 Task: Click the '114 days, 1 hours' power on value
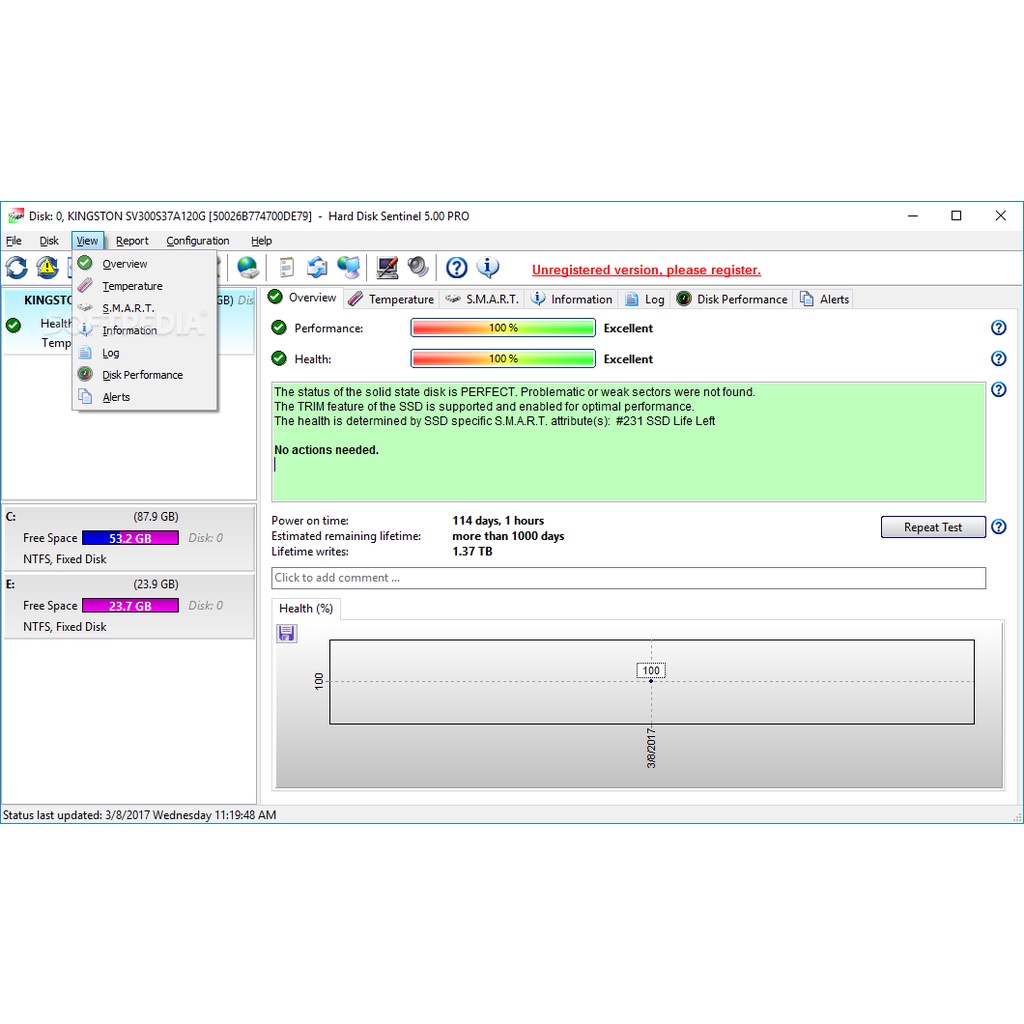point(498,520)
